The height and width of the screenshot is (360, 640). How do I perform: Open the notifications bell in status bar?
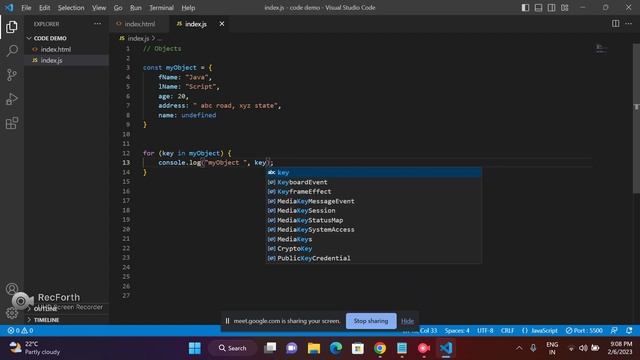click(x=629, y=331)
